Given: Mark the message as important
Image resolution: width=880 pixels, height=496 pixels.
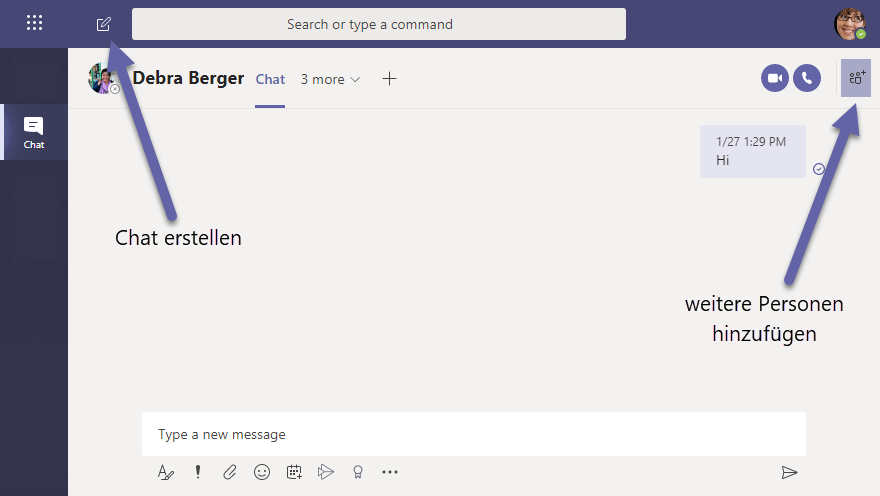Looking at the screenshot, I should [198, 472].
